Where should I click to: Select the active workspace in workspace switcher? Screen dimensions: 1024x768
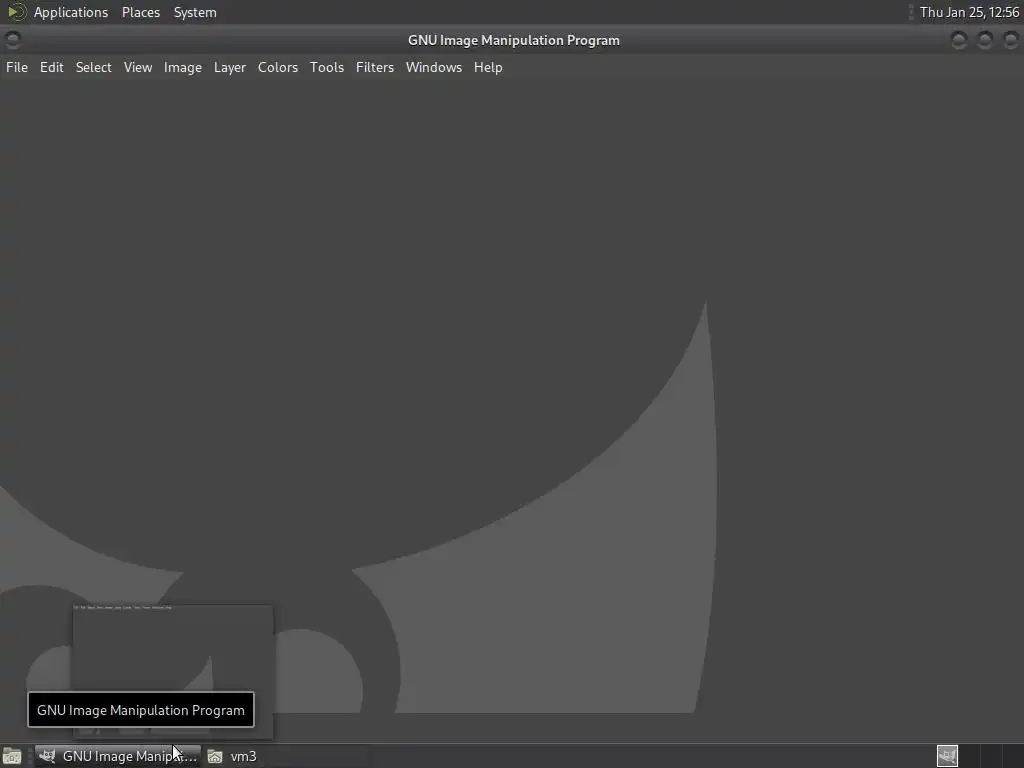pos(948,756)
